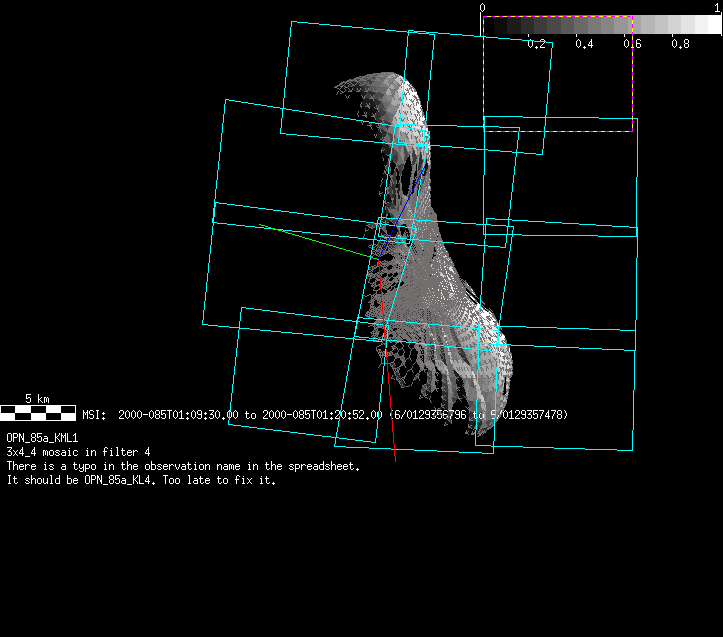Select the "5 km" scale label

pyautogui.click(x=37, y=399)
